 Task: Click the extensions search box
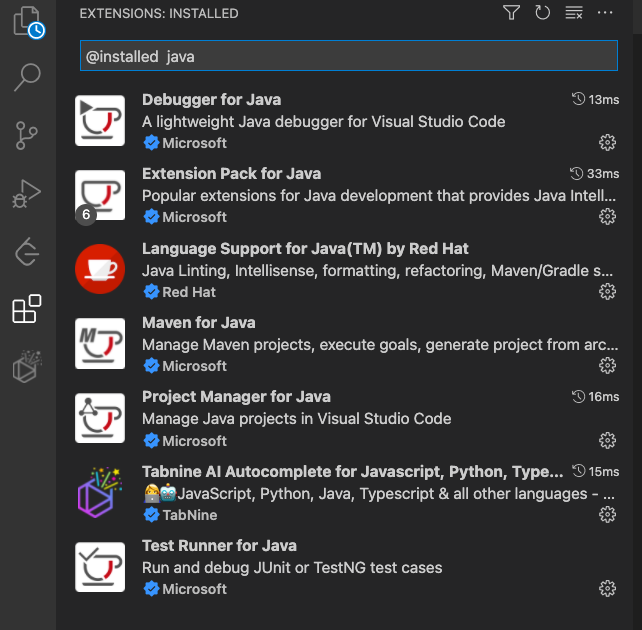348,56
